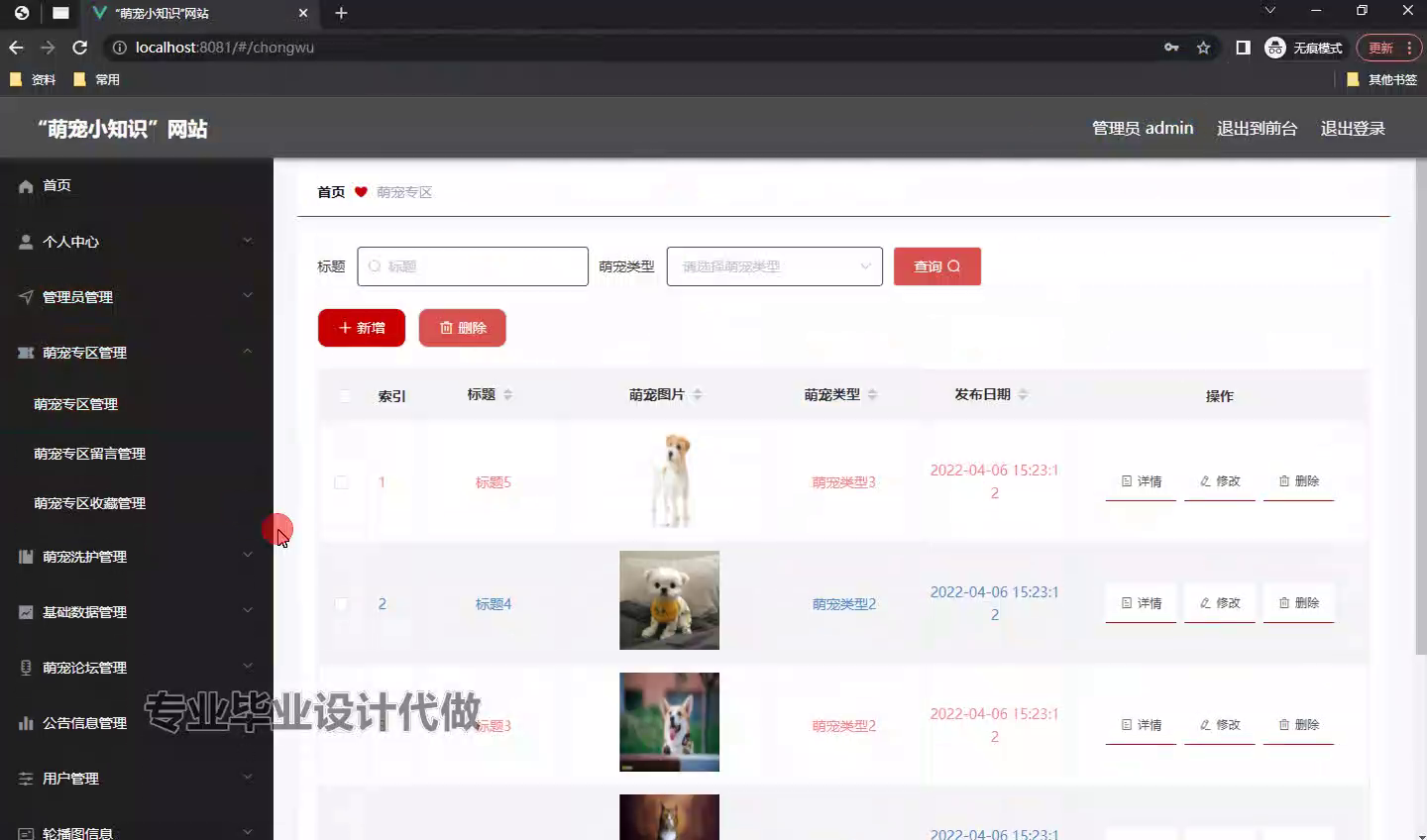Toggle the browser side panel icon
The image size is (1427, 840).
[x=1243, y=48]
